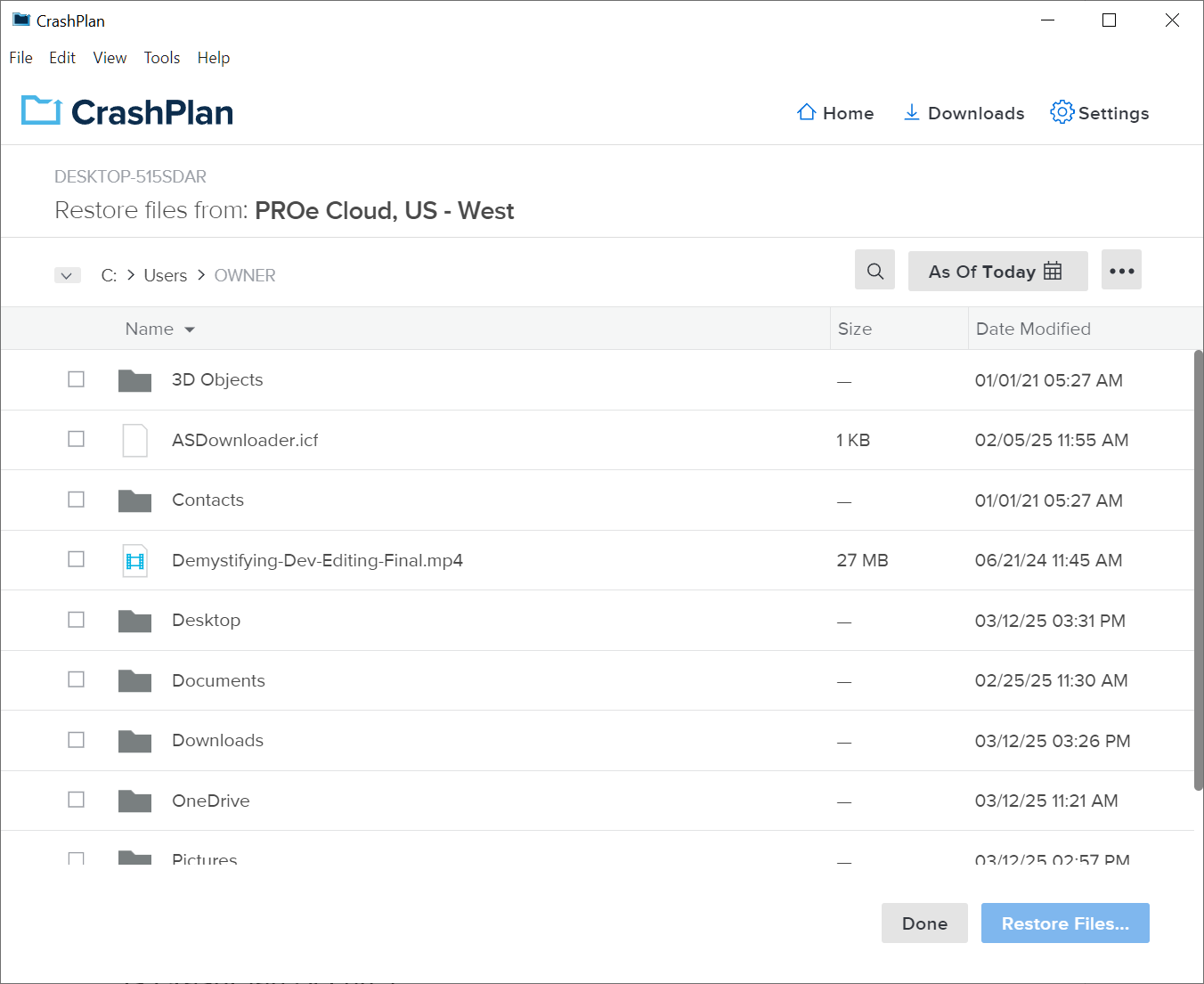Click the file list vertical scrollbar
Viewport: 1204px width, 984px height.
pyautogui.click(x=1199, y=570)
